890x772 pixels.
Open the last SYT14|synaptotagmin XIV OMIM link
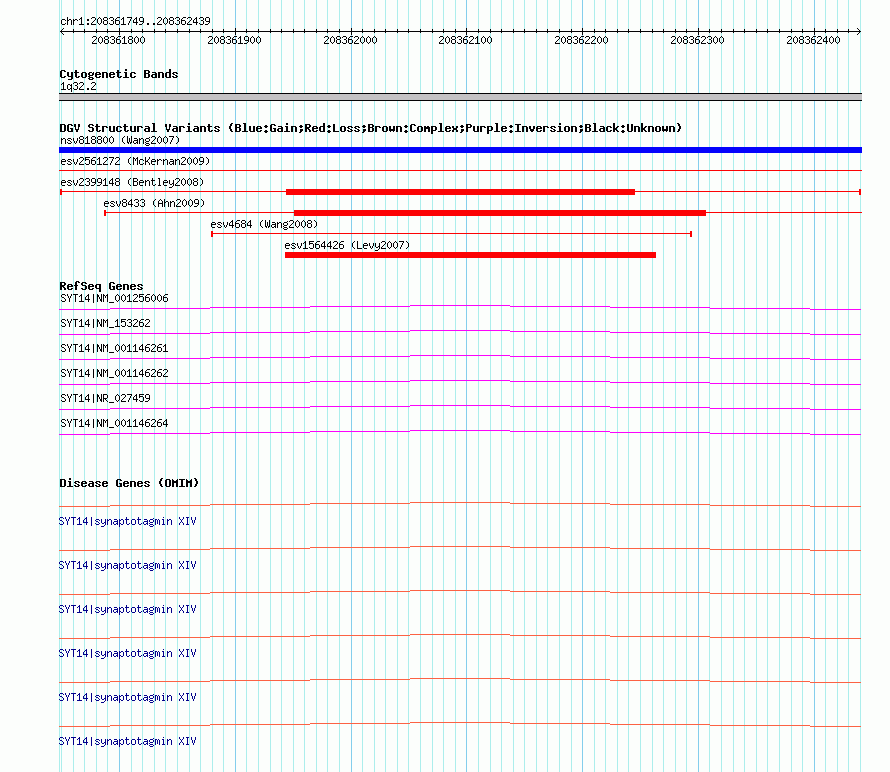click(127, 741)
